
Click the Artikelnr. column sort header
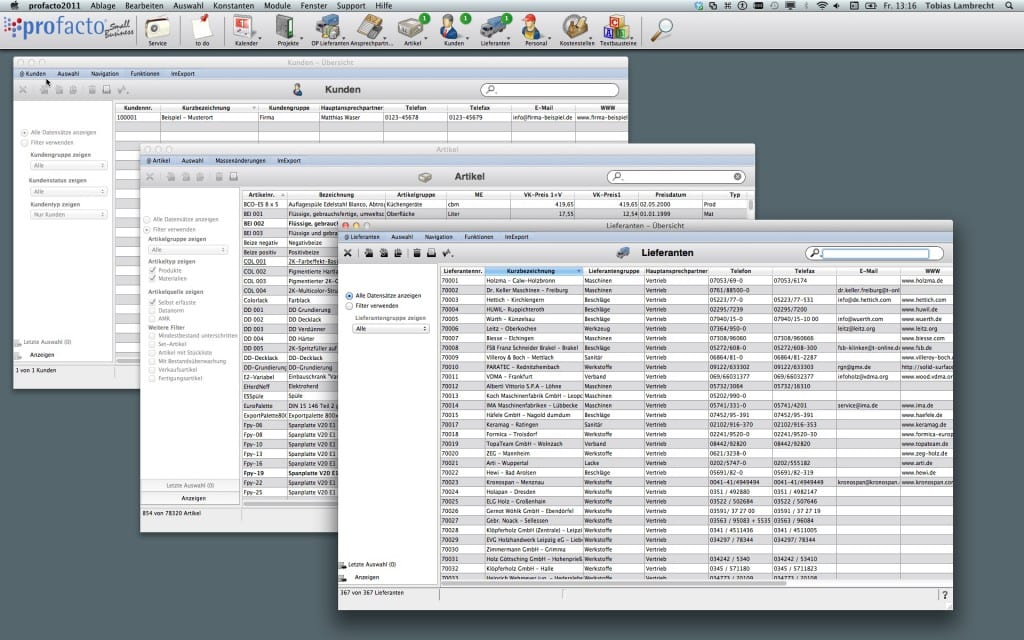pyautogui.click(x=264, y=195)
